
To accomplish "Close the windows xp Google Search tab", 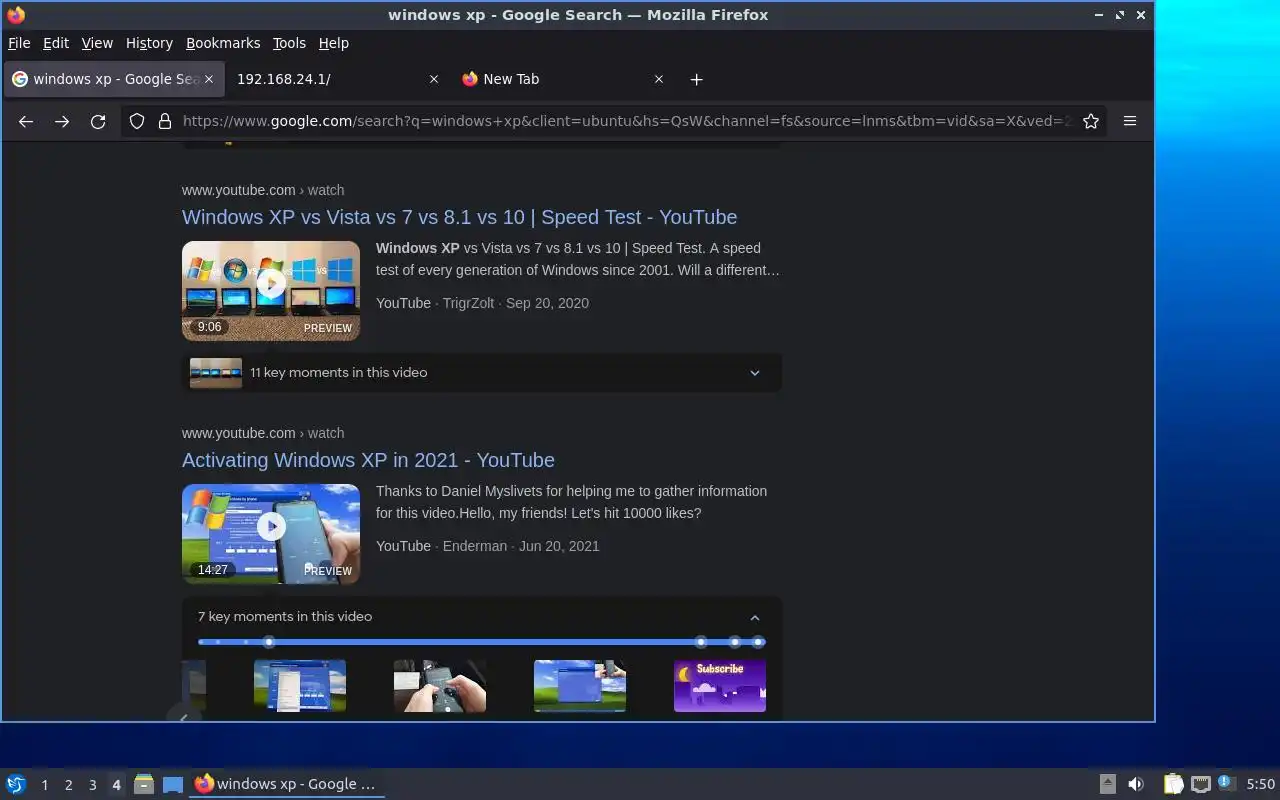I will coord(209,79).
